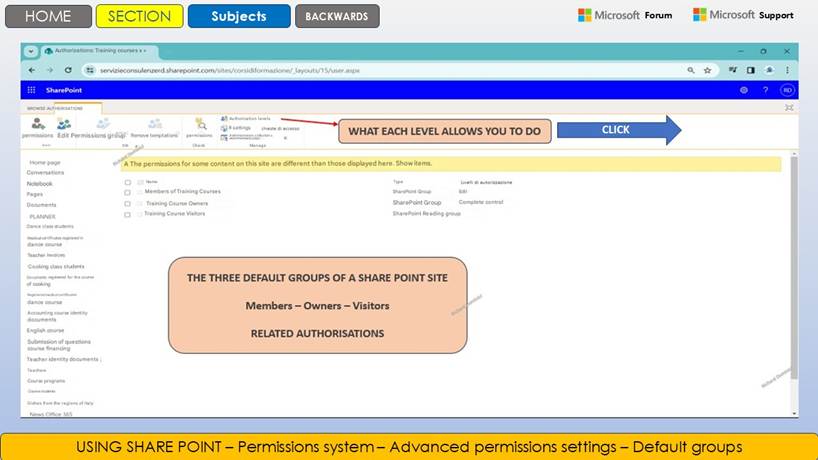Open Dance class students nav link
This screenshot has height=460, width=818.
50,226
